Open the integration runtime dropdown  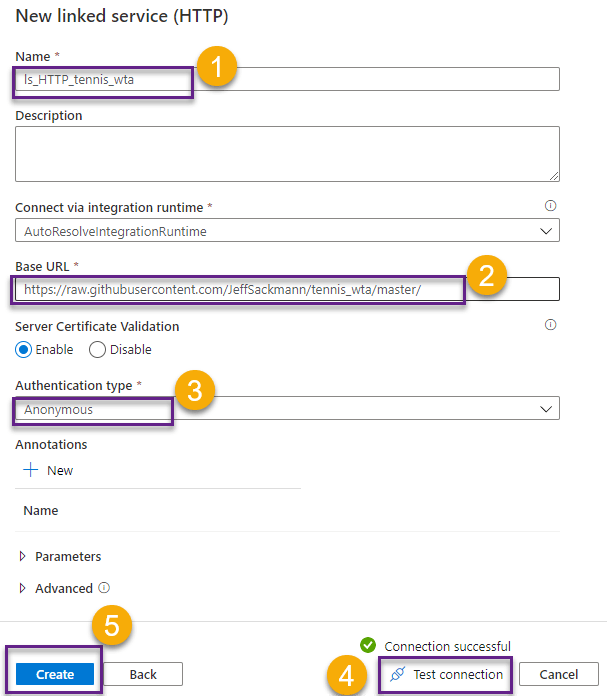click(287, 230)
